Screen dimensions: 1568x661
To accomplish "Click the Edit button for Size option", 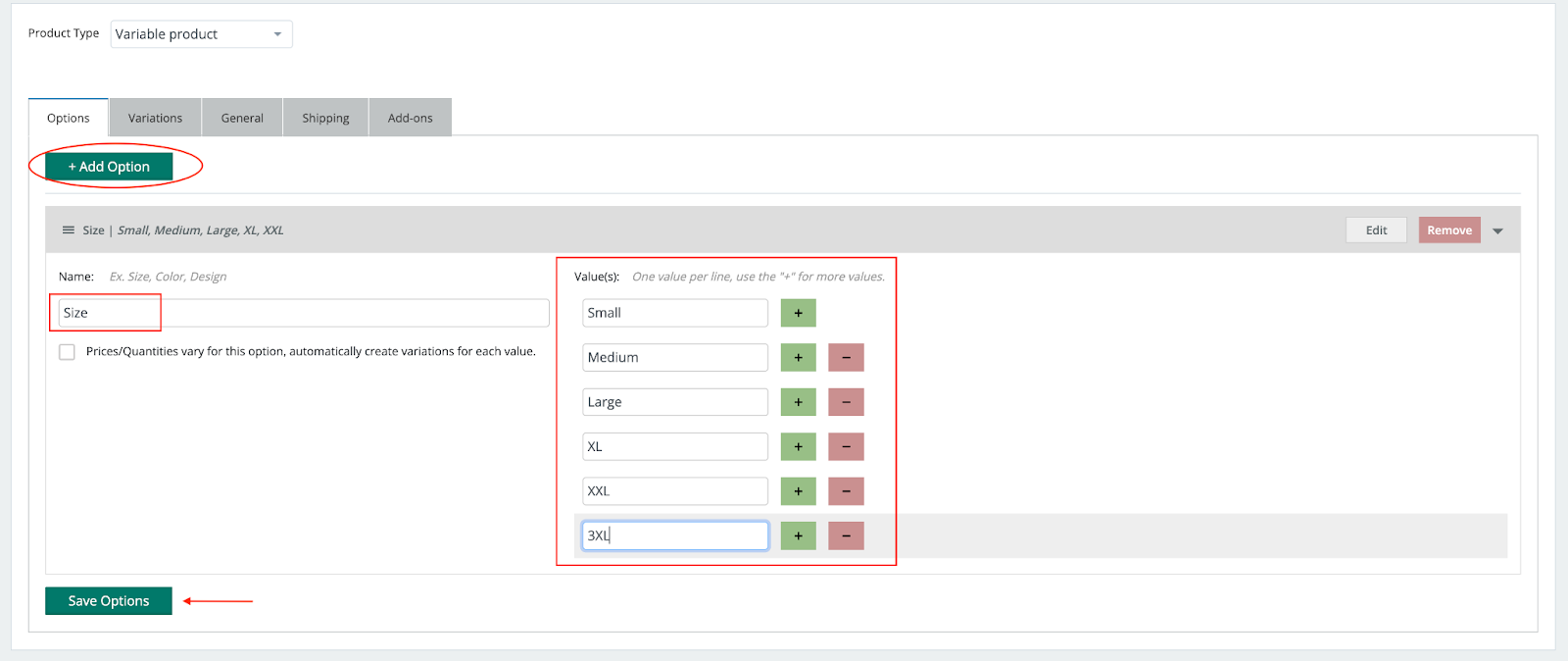I will 1376,230.
